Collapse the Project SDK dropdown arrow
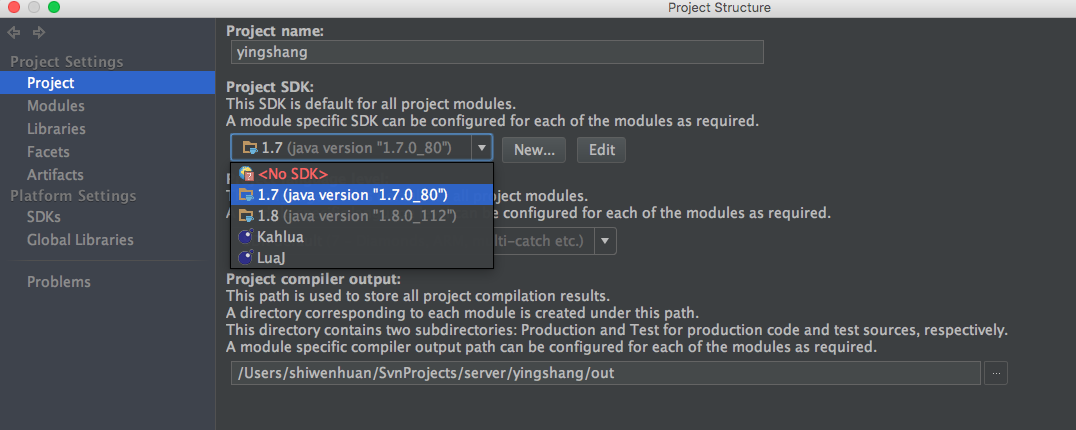 (x=481, y=148)
